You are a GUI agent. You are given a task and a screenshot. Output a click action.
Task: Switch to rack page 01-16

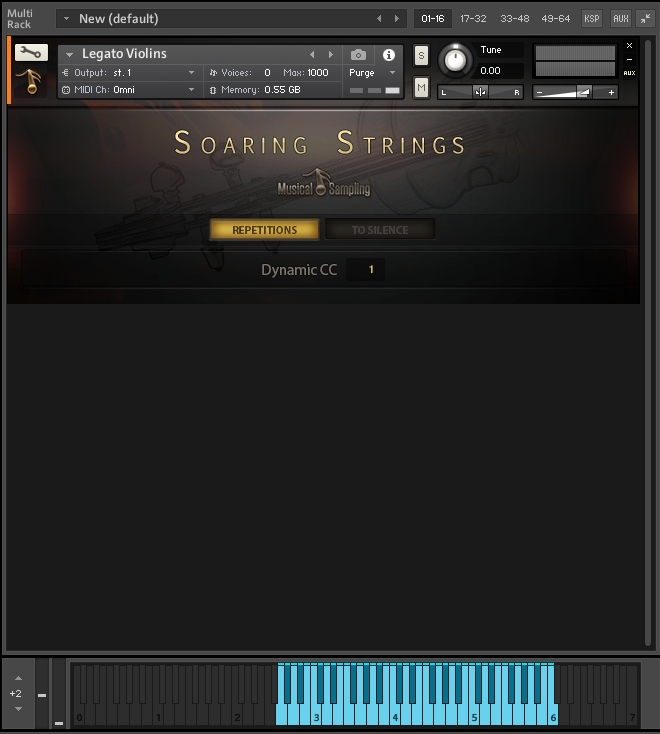(433, 18)
